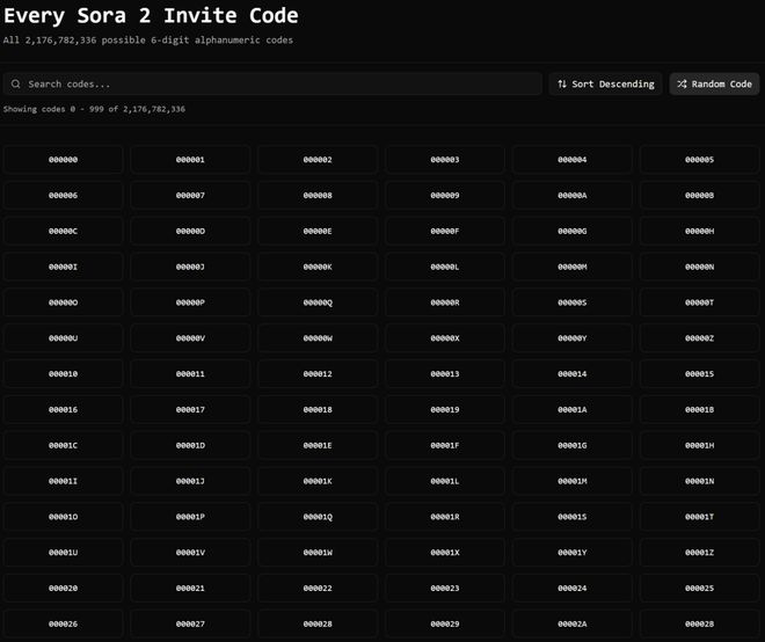This screenshot has width=765, height=642.
Task: Click code 00001X
Action: (x=445, y=553)
